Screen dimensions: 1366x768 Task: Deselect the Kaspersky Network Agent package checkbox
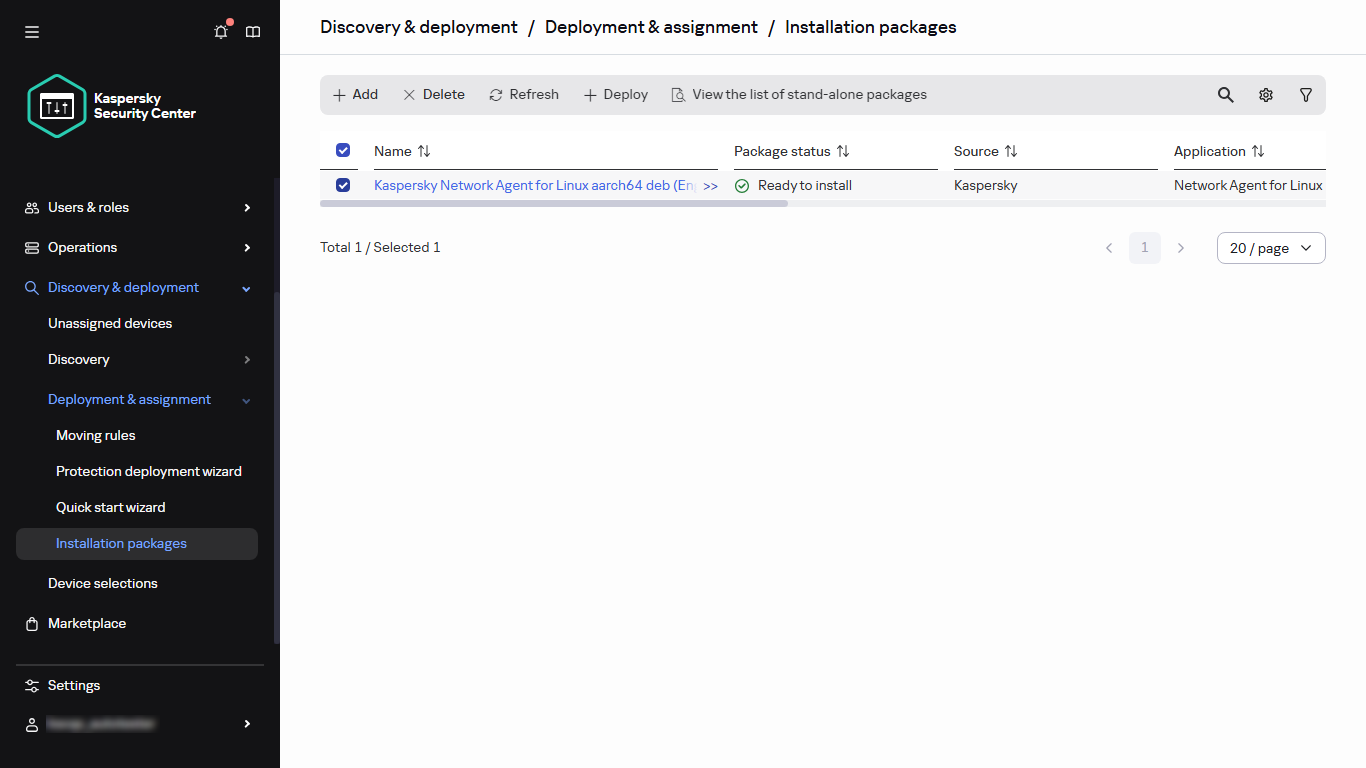click(342, 184)
